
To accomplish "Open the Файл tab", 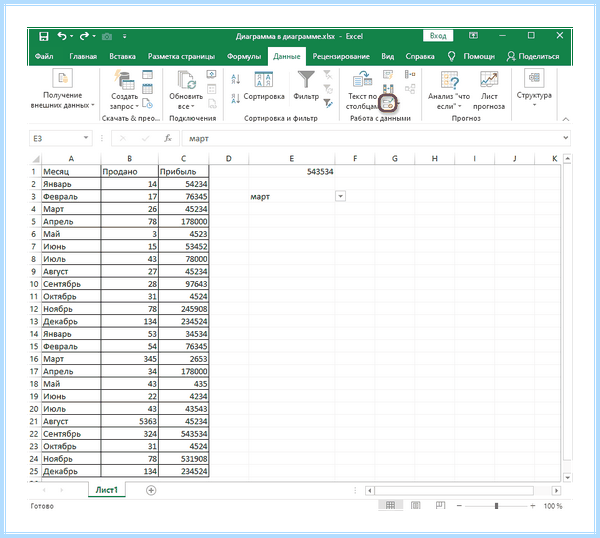I will coord(44,57).
